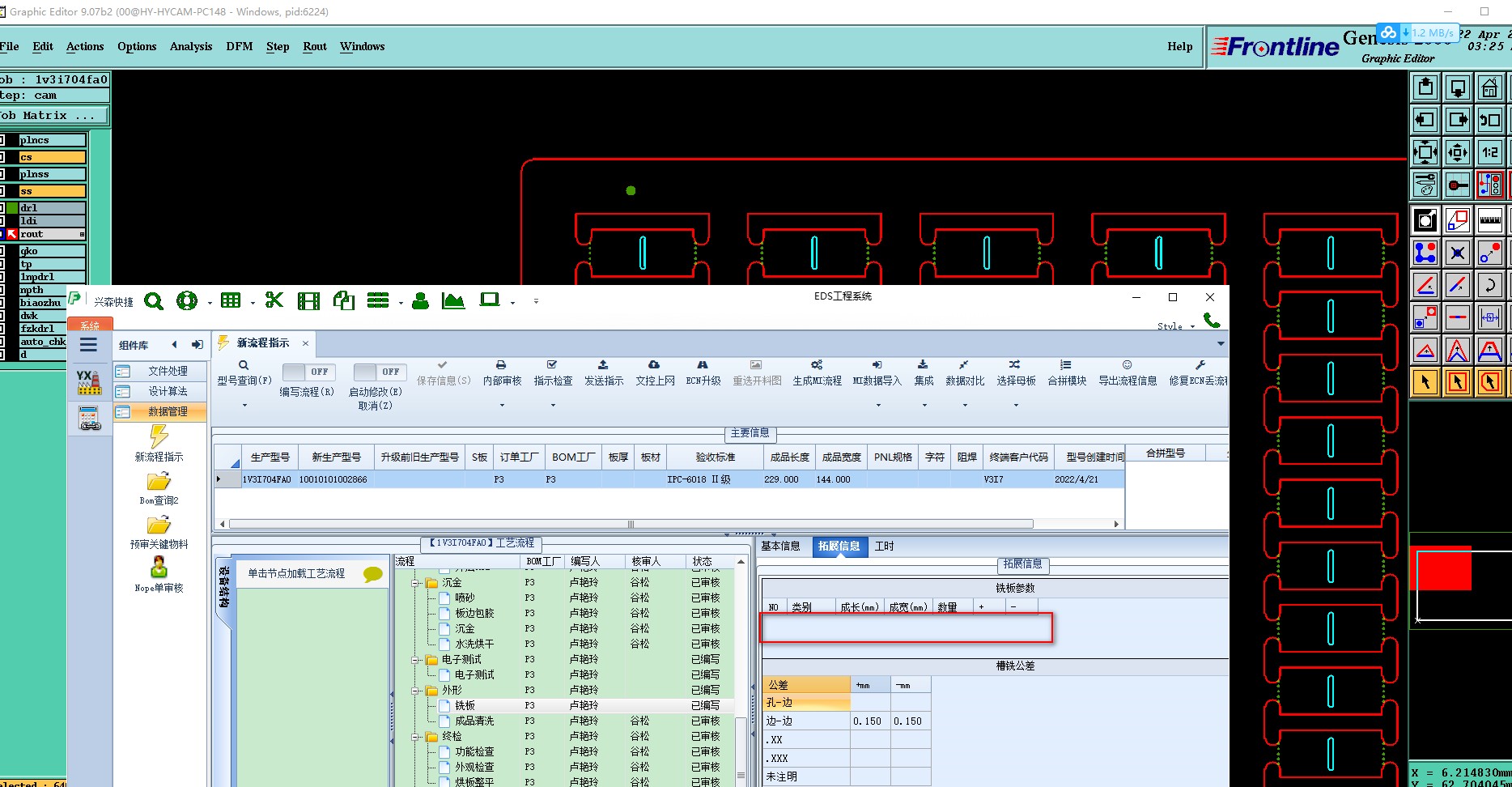Click the yellow speech bubble icon
1512x787 pixels.
(x=373, y=574)
